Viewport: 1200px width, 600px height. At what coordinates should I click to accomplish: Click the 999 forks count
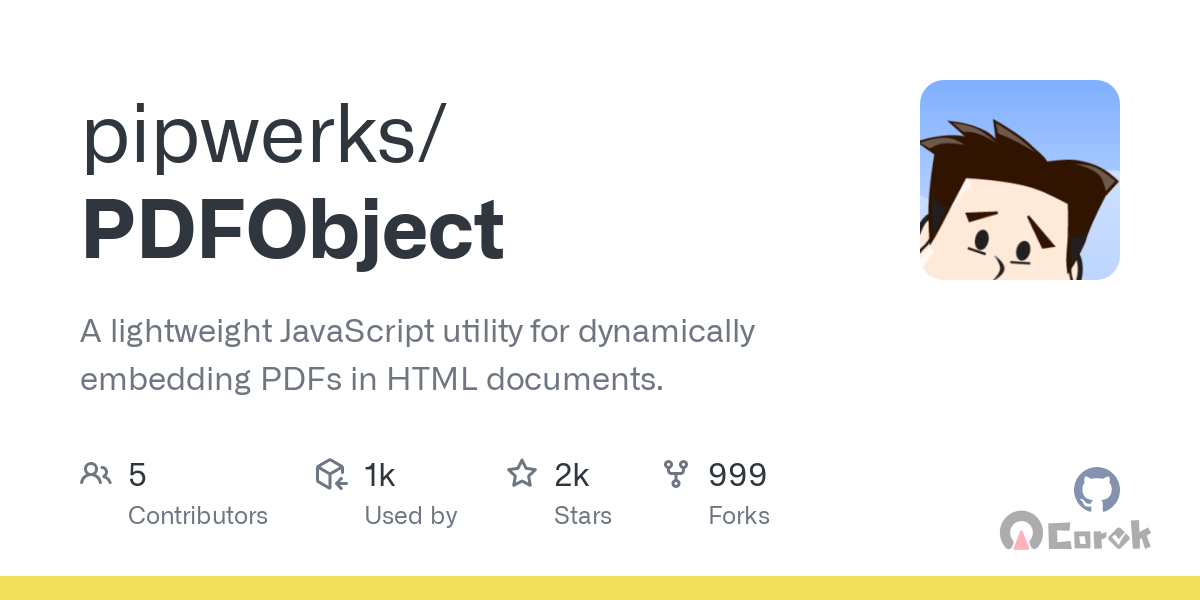click(737, 475)
